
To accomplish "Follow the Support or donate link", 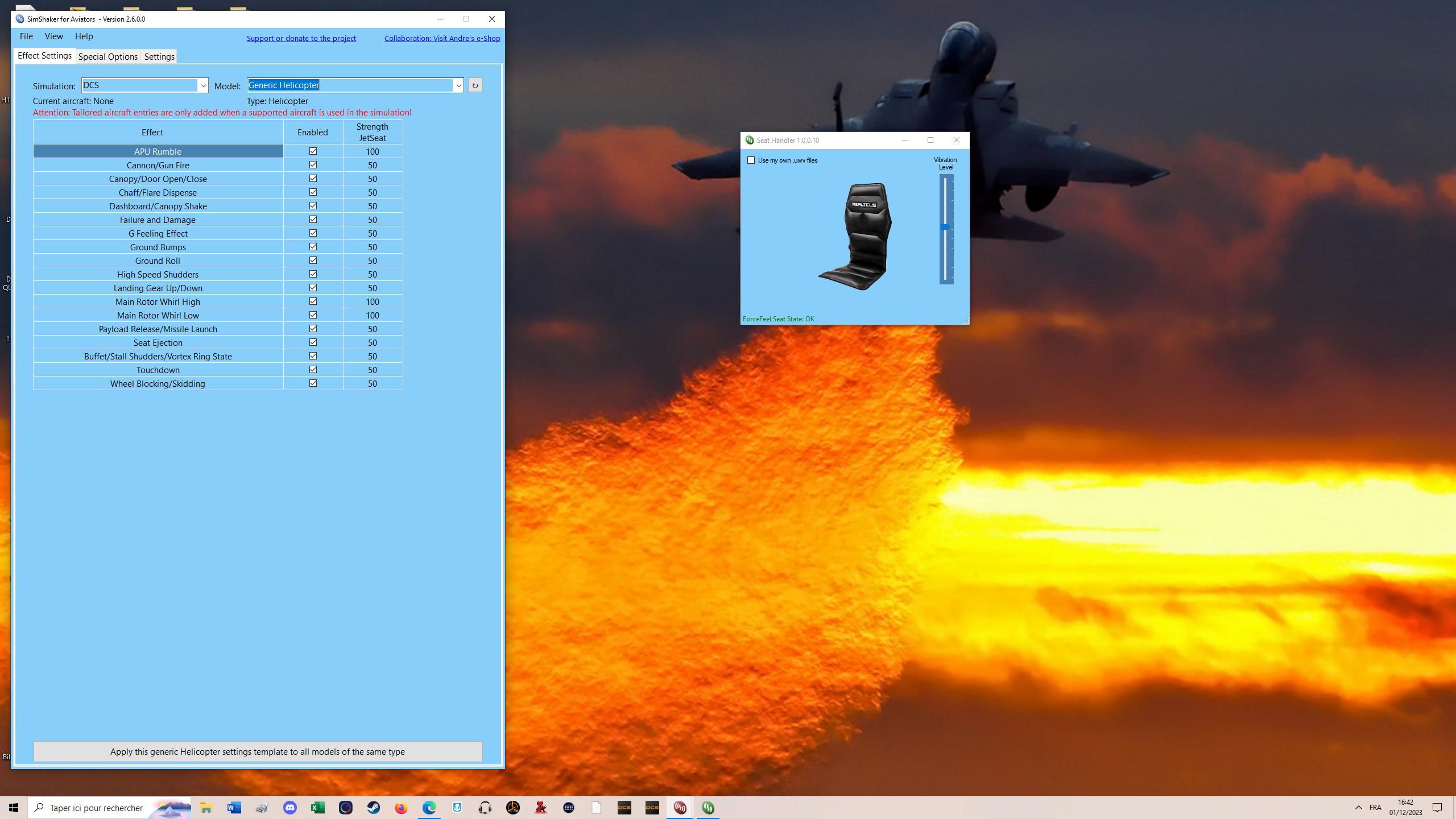I will coord(301,38).
